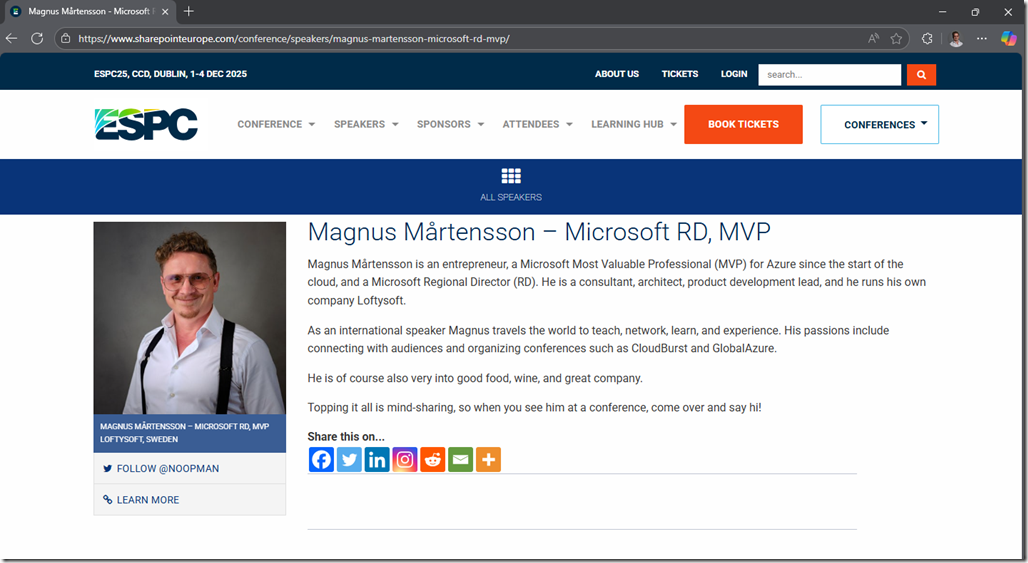Click the orange search magnifier button
Image resolution: width=1028 pixels, height=563 pixels.
click(x=921, y=75)
